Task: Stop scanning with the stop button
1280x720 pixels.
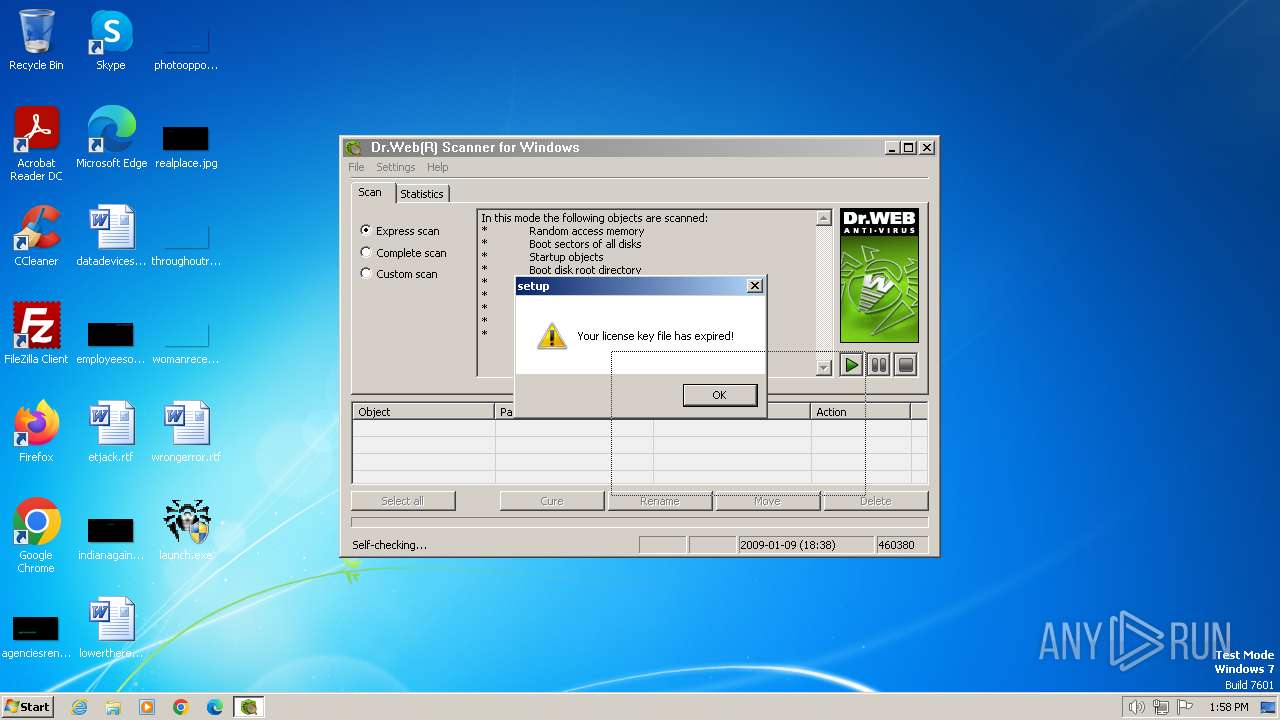Action: (x=906, y=365)
